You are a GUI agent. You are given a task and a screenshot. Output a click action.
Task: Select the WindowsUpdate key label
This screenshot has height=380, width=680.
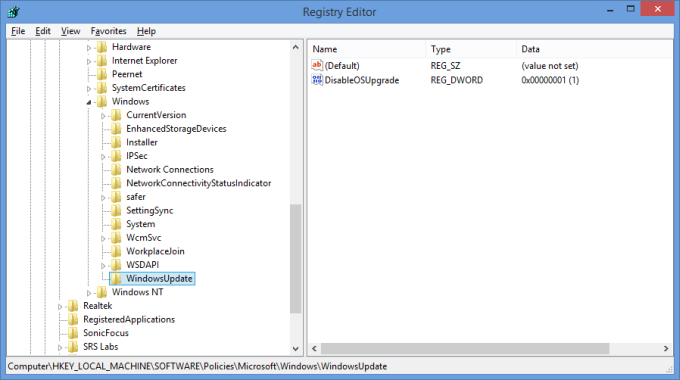click(x=159, y=278)
